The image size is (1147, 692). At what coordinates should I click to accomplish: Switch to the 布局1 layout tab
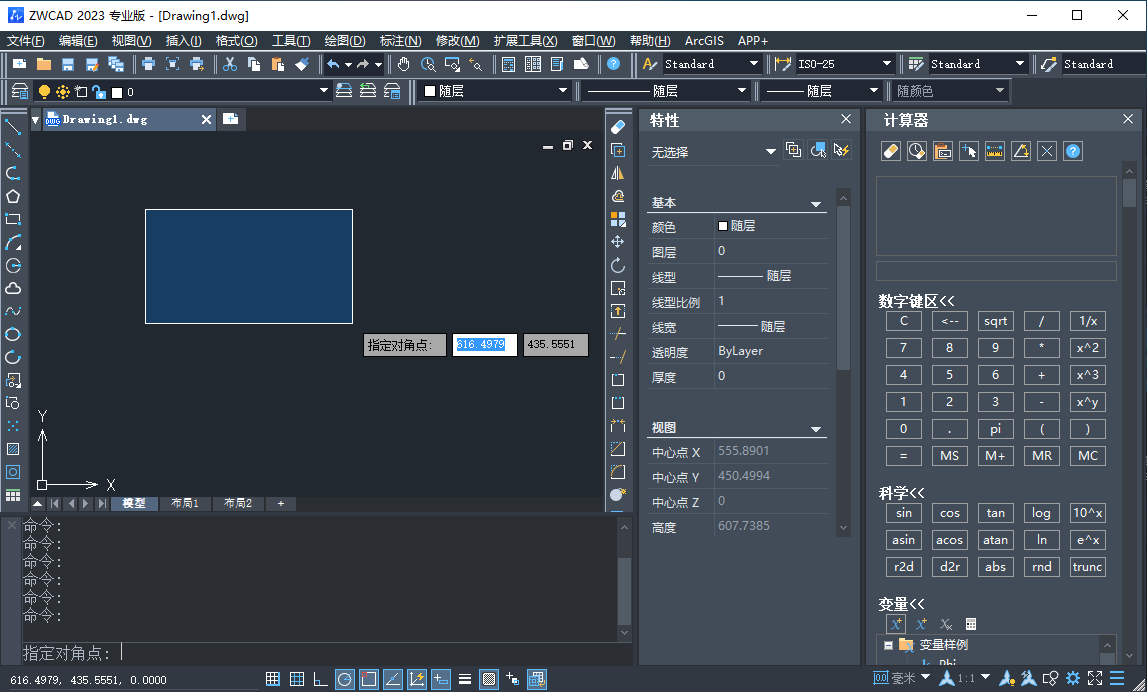(184, 503)
